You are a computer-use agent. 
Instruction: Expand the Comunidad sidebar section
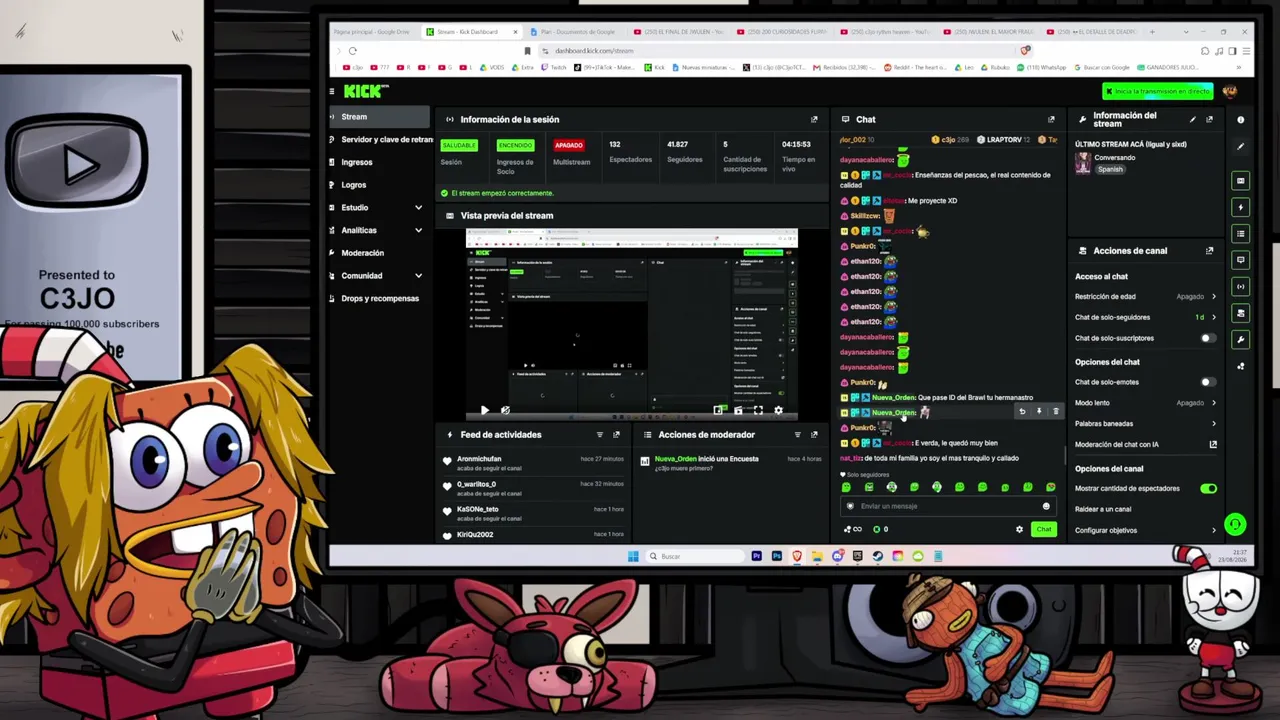click(418, 276)
